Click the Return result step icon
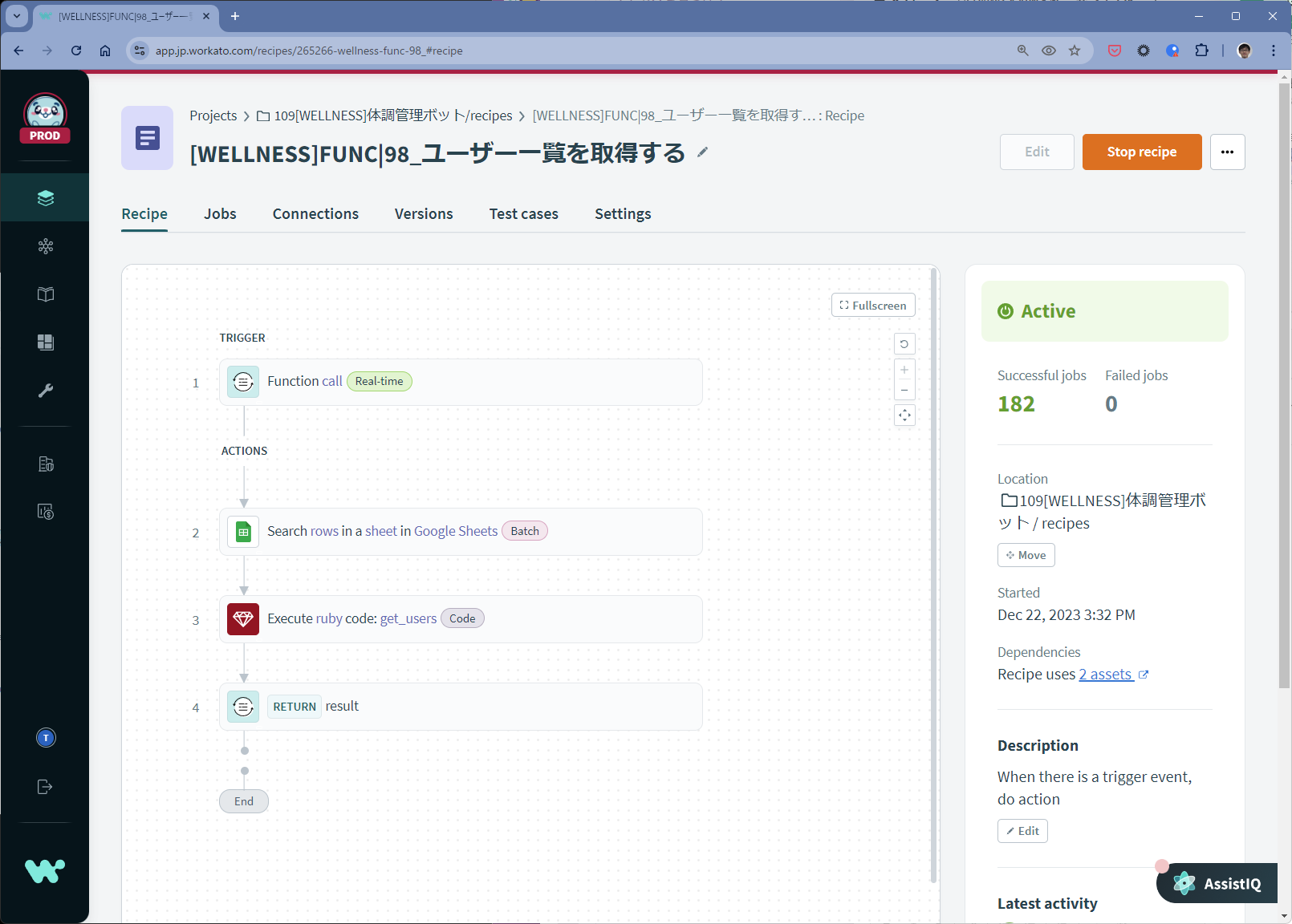Screen dimensions: 1292x924 pyautogui.click(x=243, y=707)
